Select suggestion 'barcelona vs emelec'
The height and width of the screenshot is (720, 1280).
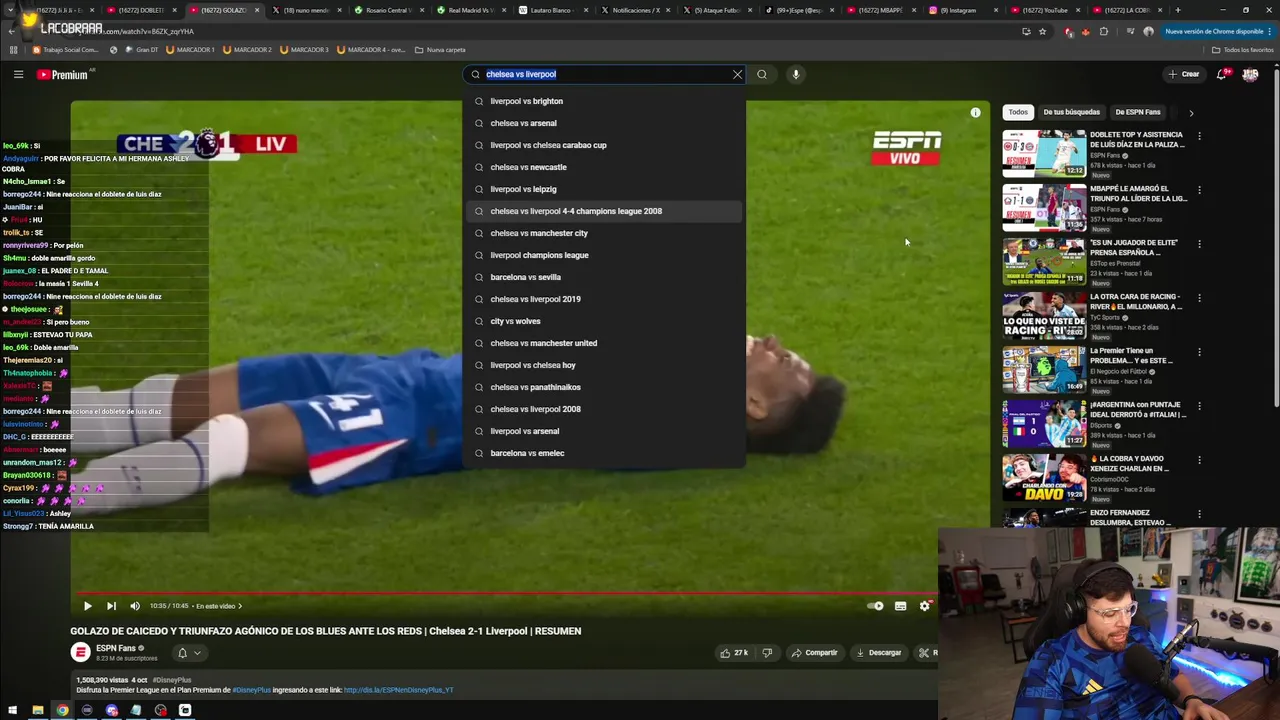[605, 453]
